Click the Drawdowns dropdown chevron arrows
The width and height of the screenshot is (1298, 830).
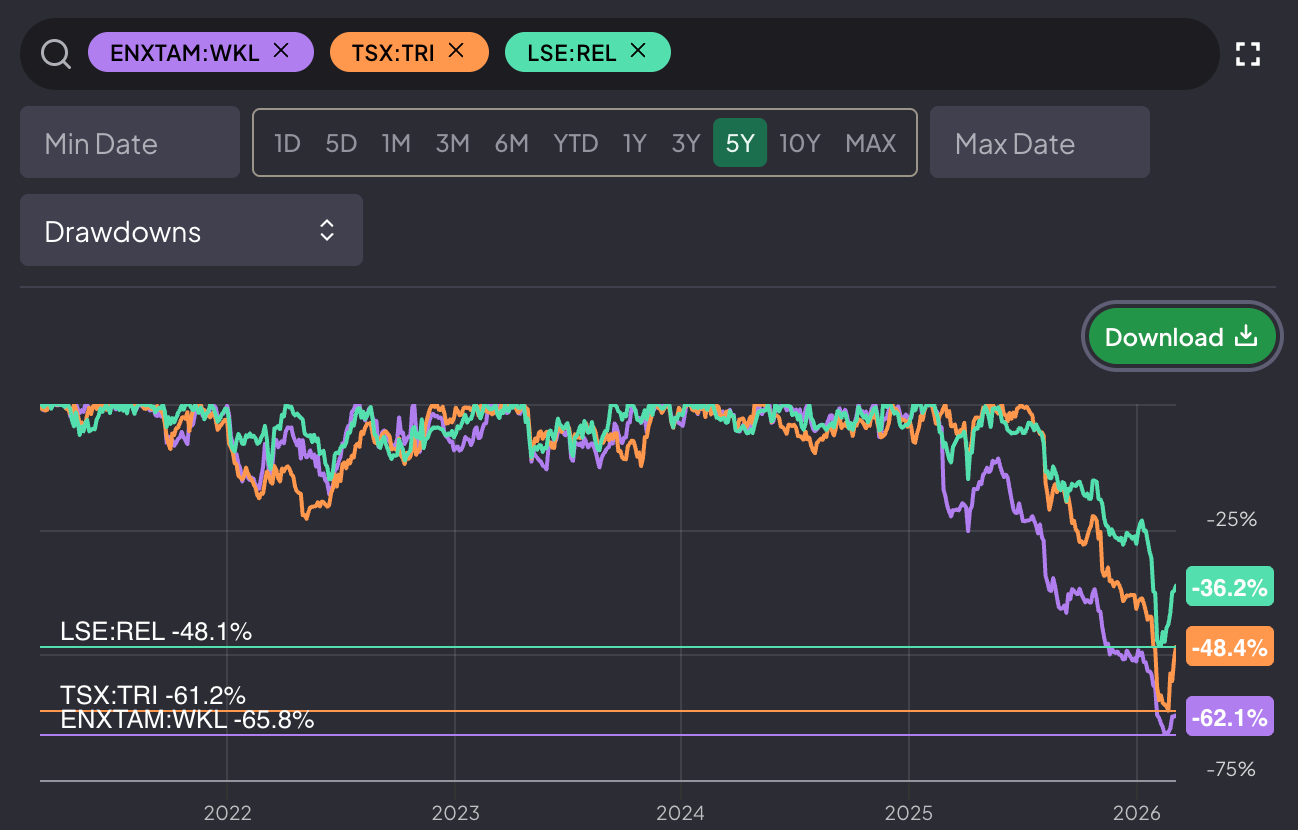327,231
